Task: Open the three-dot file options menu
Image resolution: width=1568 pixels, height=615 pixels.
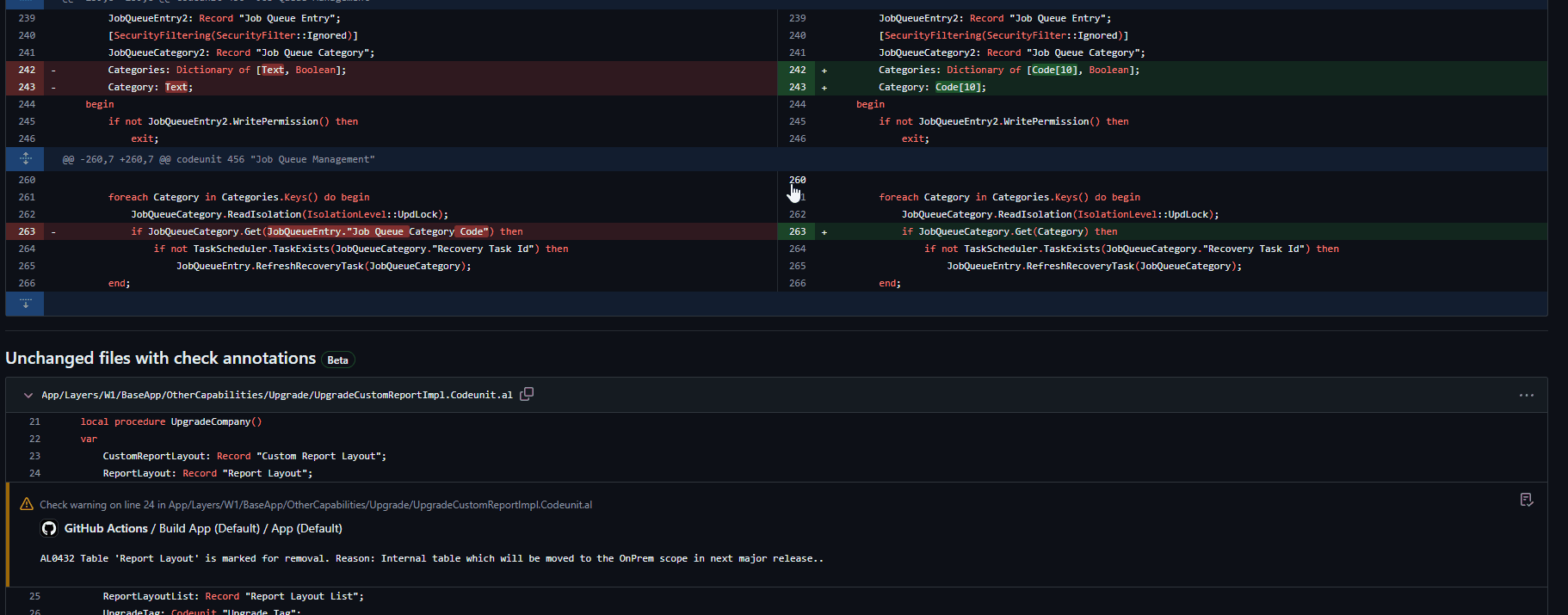Action: click(x=1526, y=396)
